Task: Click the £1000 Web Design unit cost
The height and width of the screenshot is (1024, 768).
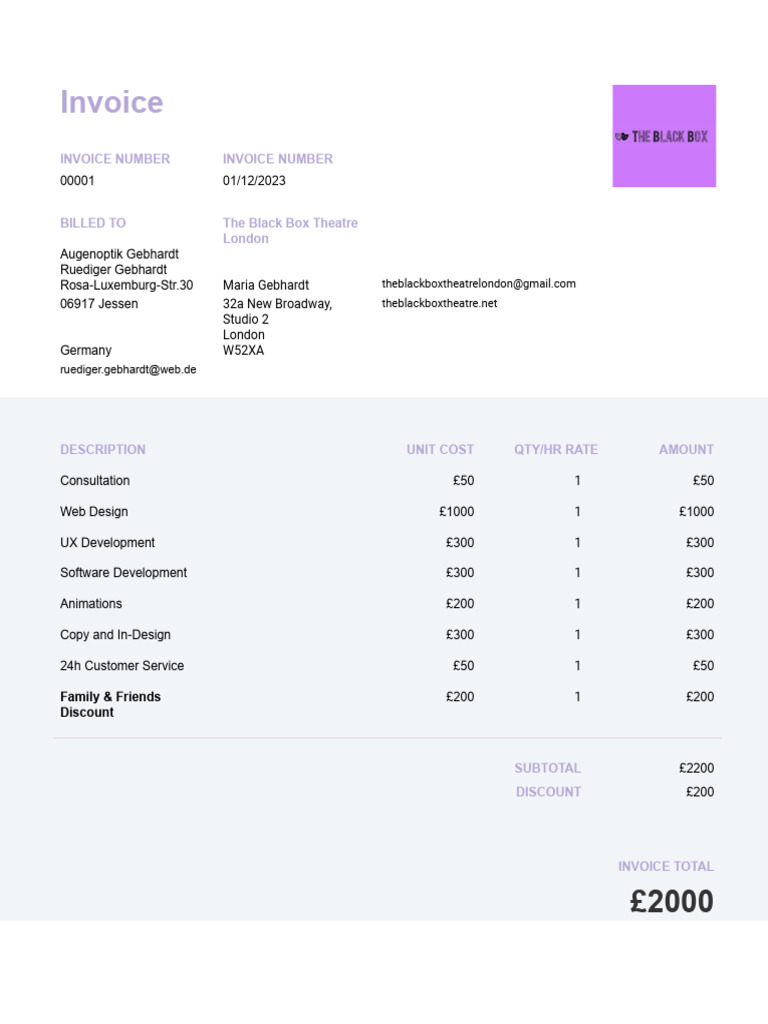Action: pyautogui.click(x=456, y=511)
